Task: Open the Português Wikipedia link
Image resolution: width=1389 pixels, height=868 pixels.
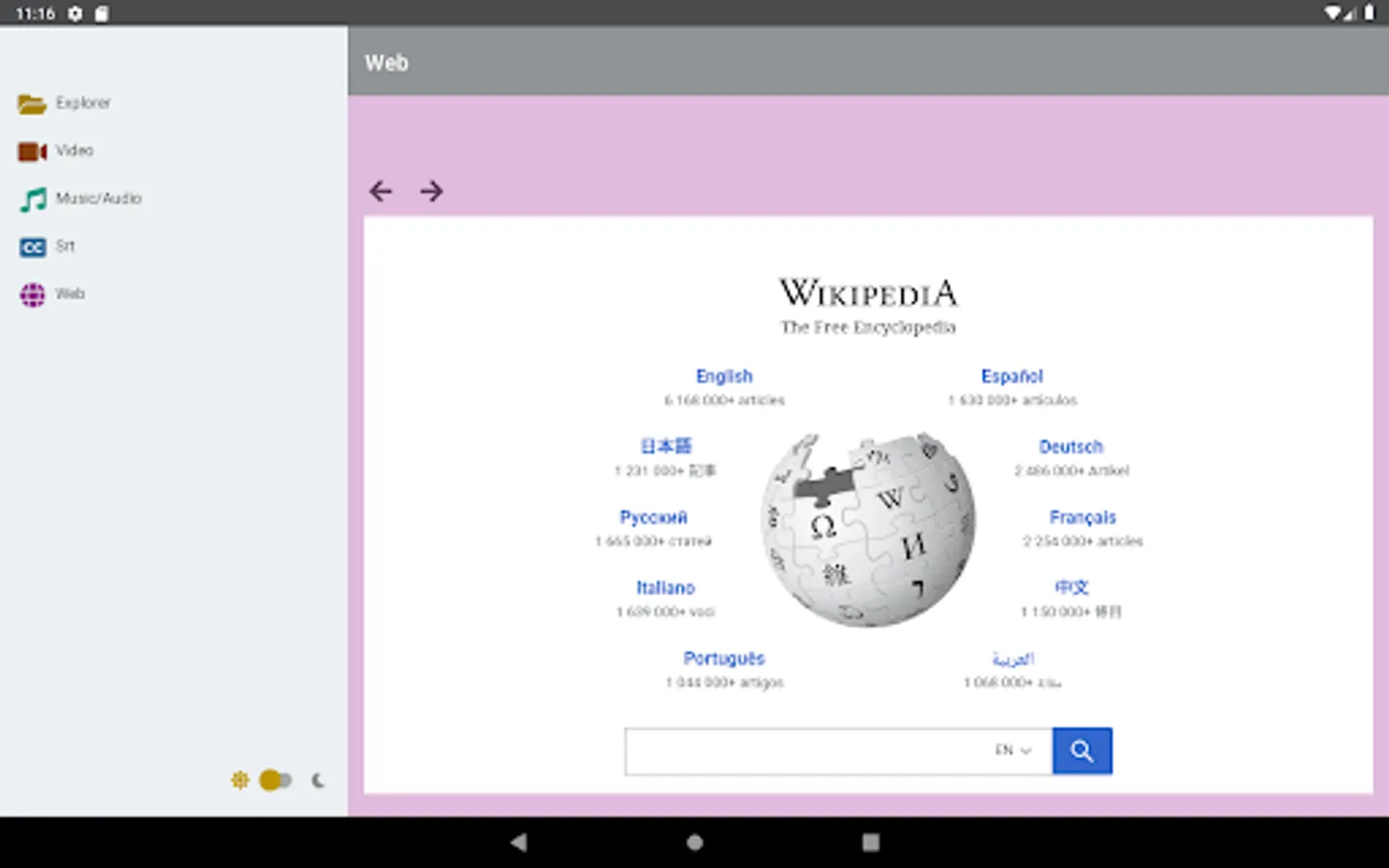Action: [724, 658]
